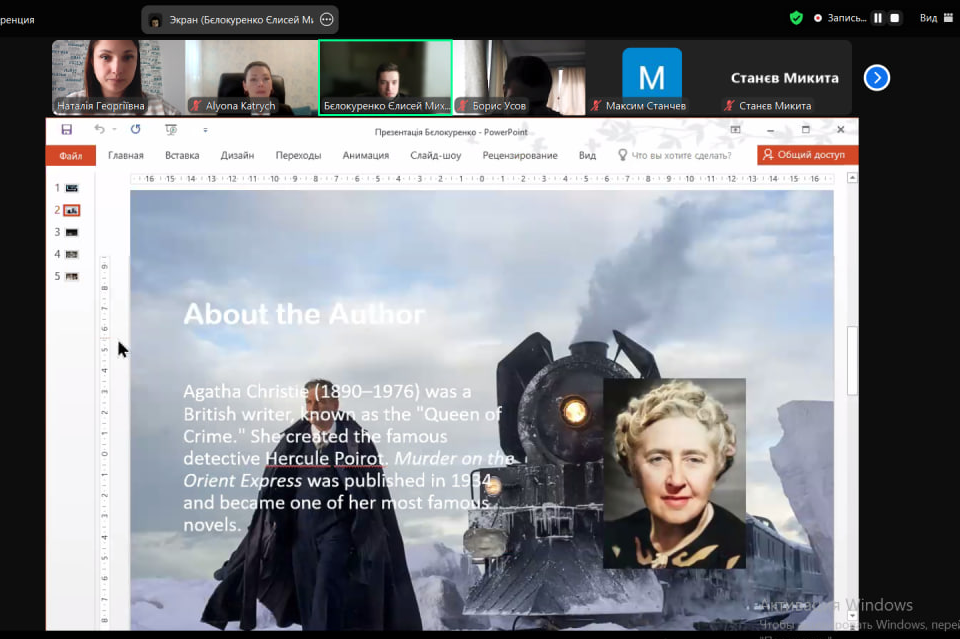
Task: Select slide 1 thumbnail
Action: click(72, 188)
